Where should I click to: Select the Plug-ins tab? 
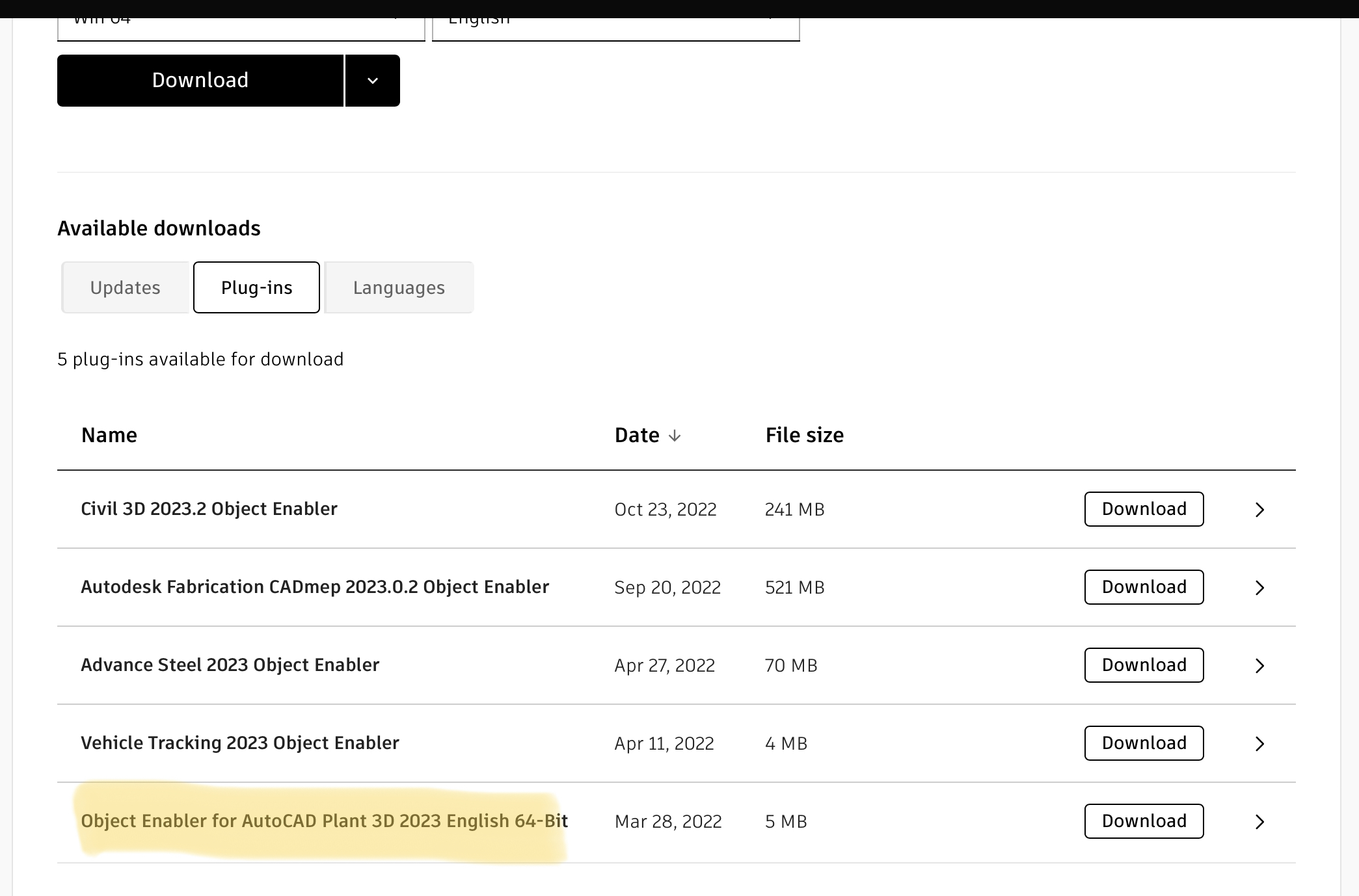(256, 287)
